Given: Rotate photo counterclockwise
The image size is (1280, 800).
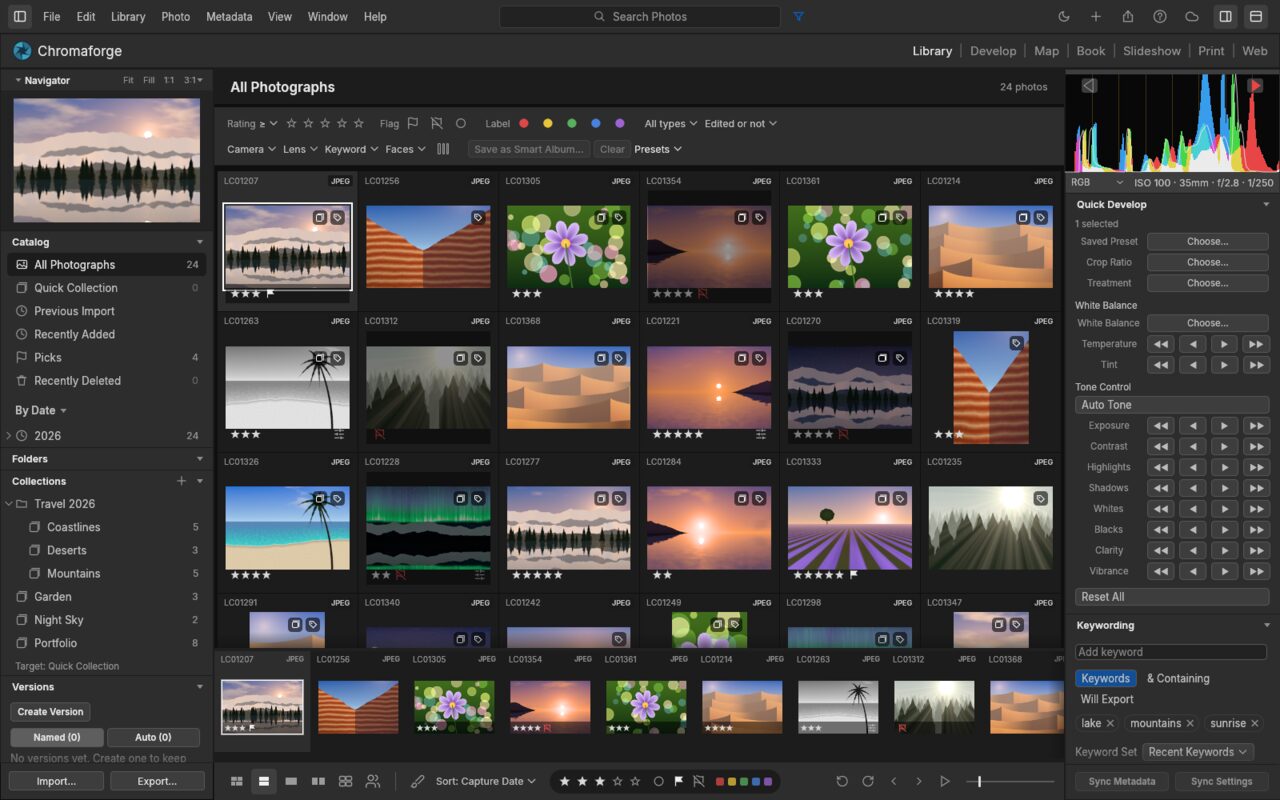Looking at the screenshot, I should [x=842, y=781].
